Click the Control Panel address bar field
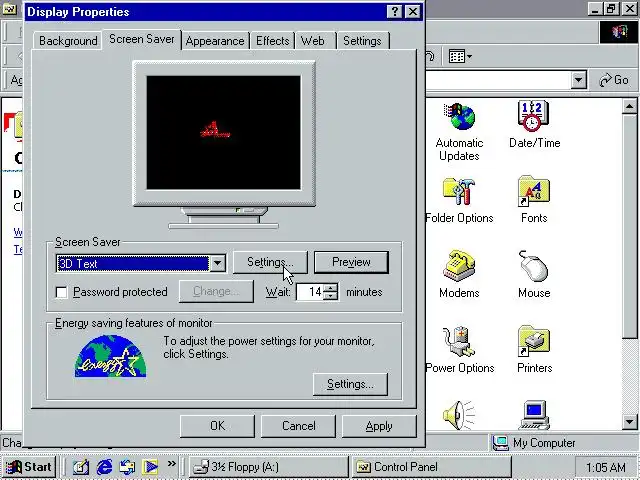This screenshot has height=480, width=640. (497, 80)
